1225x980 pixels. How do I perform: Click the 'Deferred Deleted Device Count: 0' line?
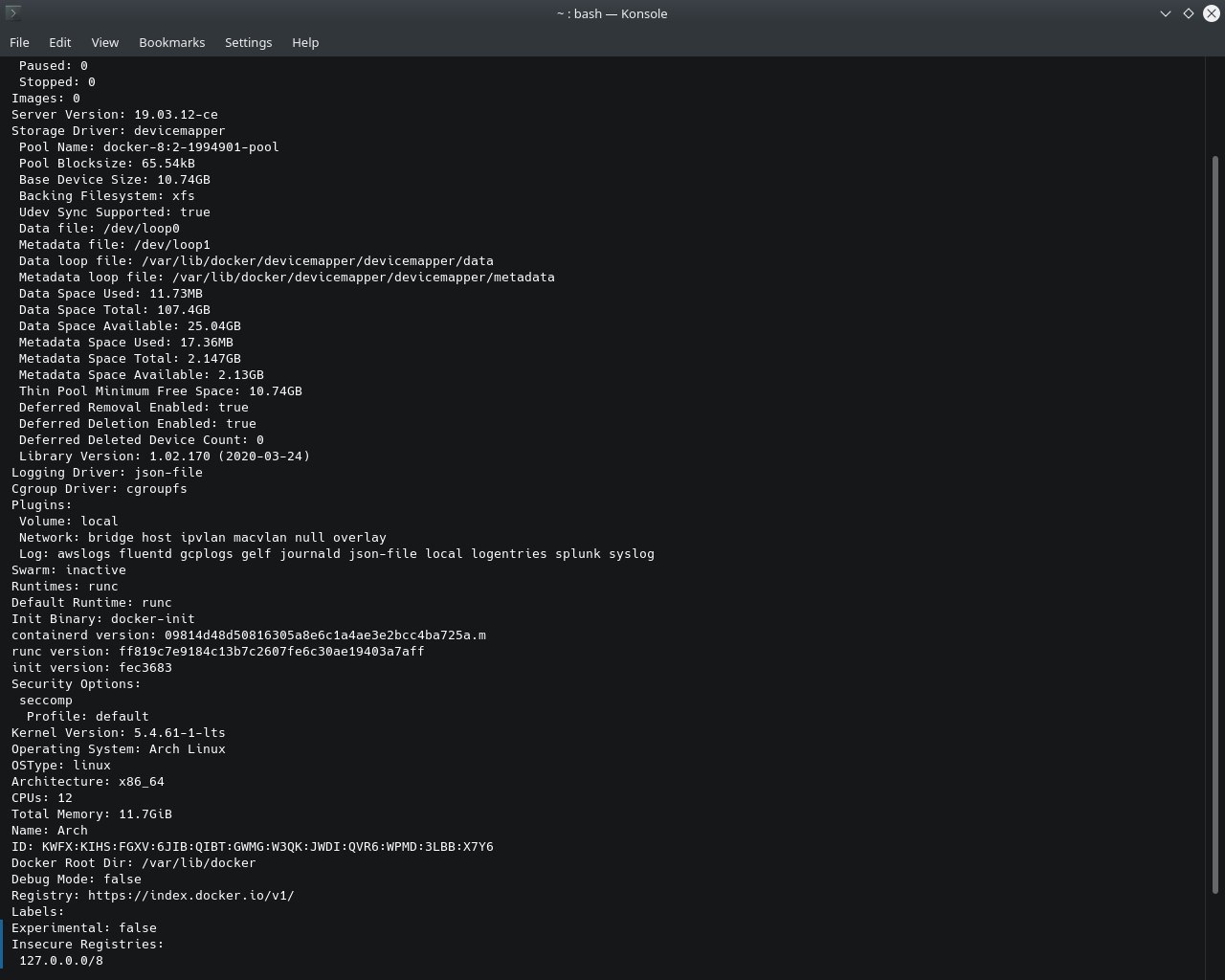pos(142,440)
